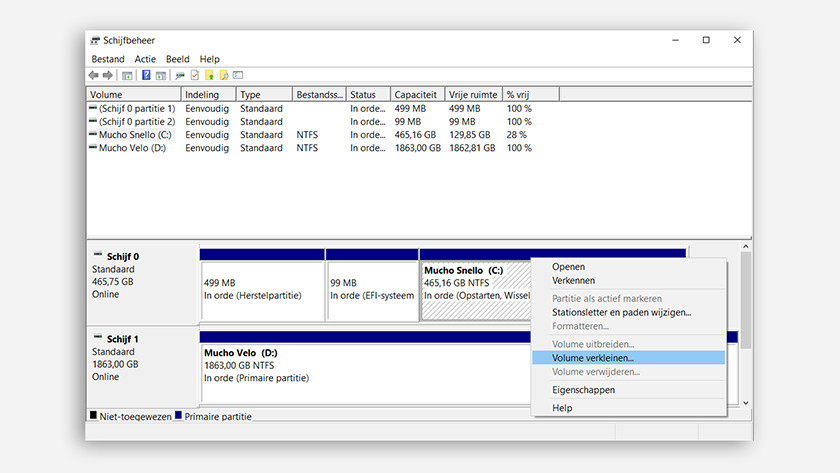This screenshot has height=473, width=840.
Task: Click the 1862,81 GB free space cell
Action: (x=472, y=148)
